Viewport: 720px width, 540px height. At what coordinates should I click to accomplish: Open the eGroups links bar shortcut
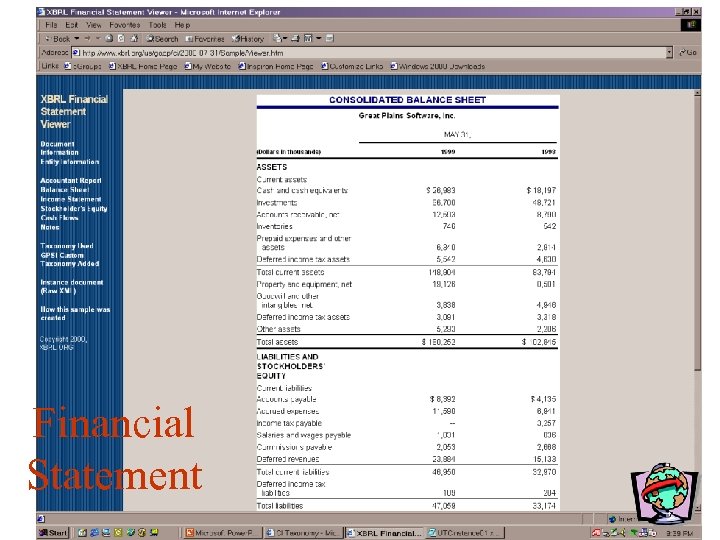click(83, 66)
